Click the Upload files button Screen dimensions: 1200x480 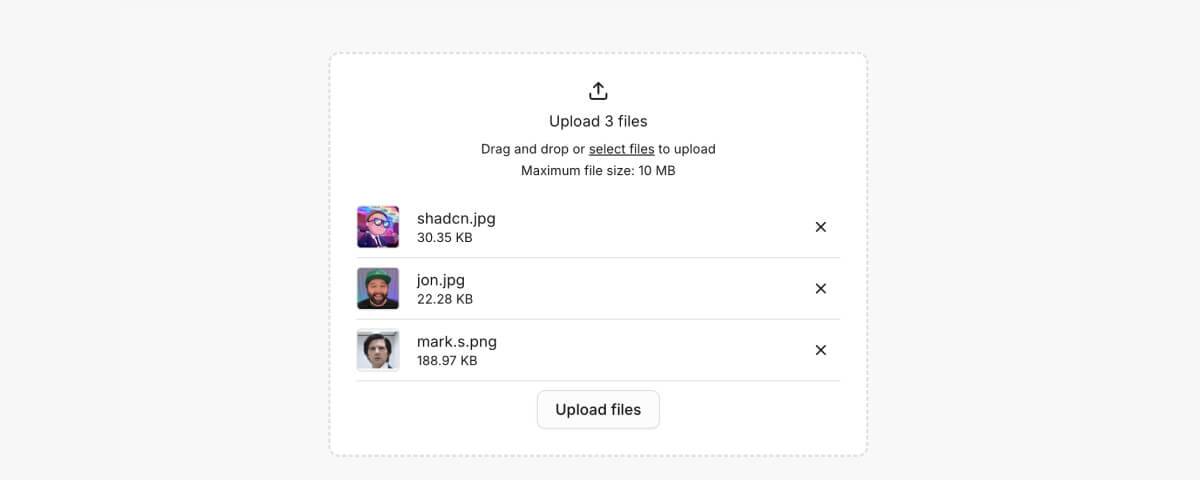coord(598,409)
